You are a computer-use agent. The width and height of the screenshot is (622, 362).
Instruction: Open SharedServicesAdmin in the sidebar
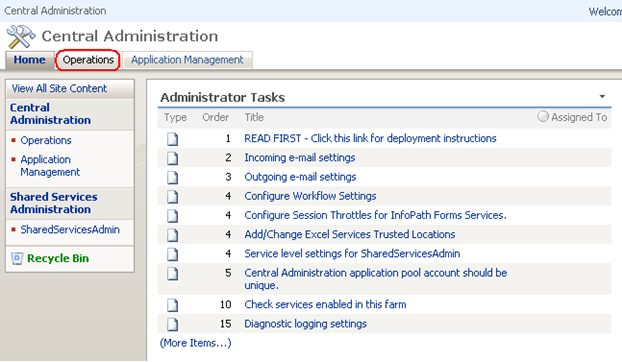pos(70,230)
